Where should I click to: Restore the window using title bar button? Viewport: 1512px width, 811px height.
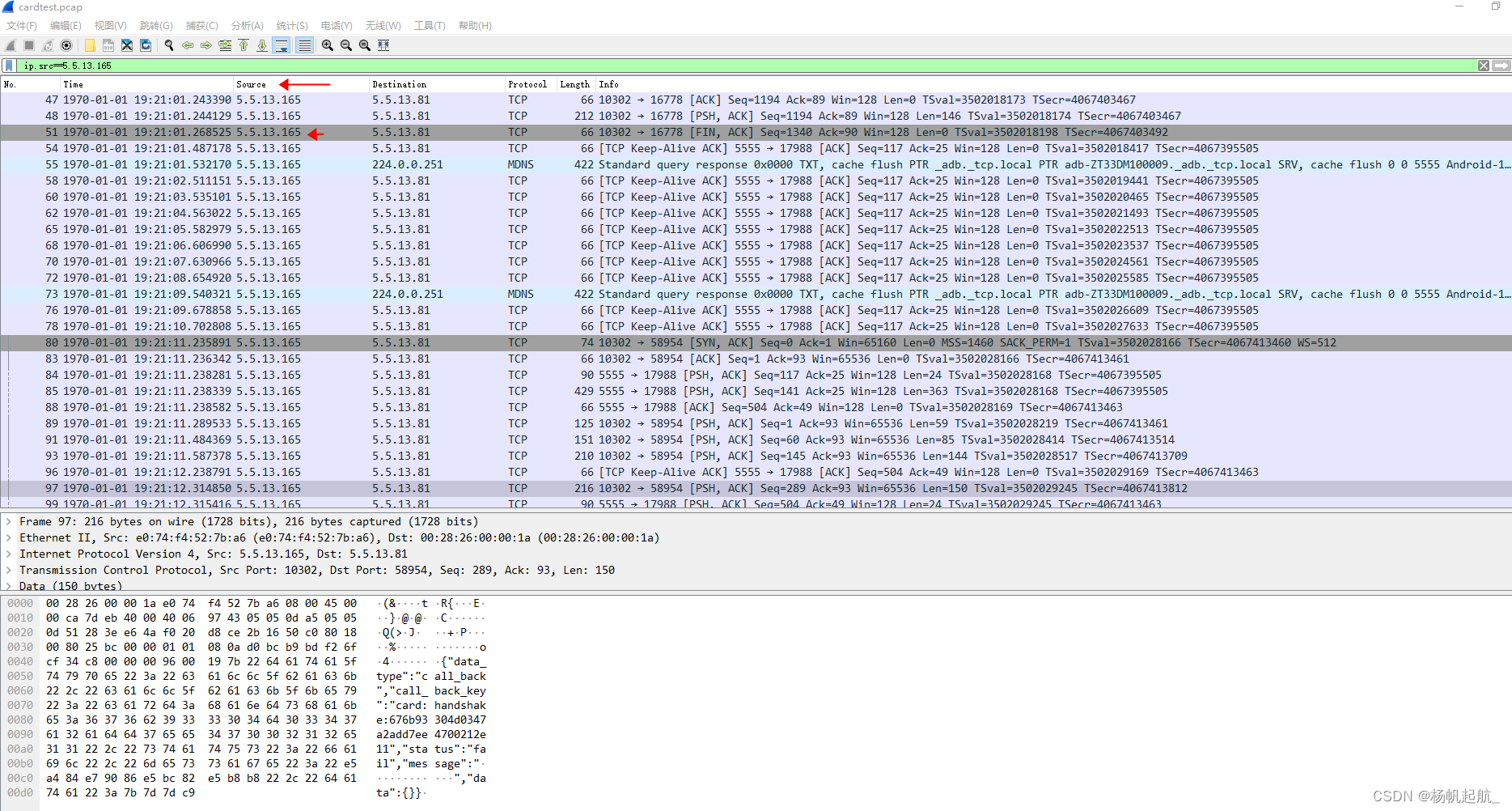[1496, 6]
